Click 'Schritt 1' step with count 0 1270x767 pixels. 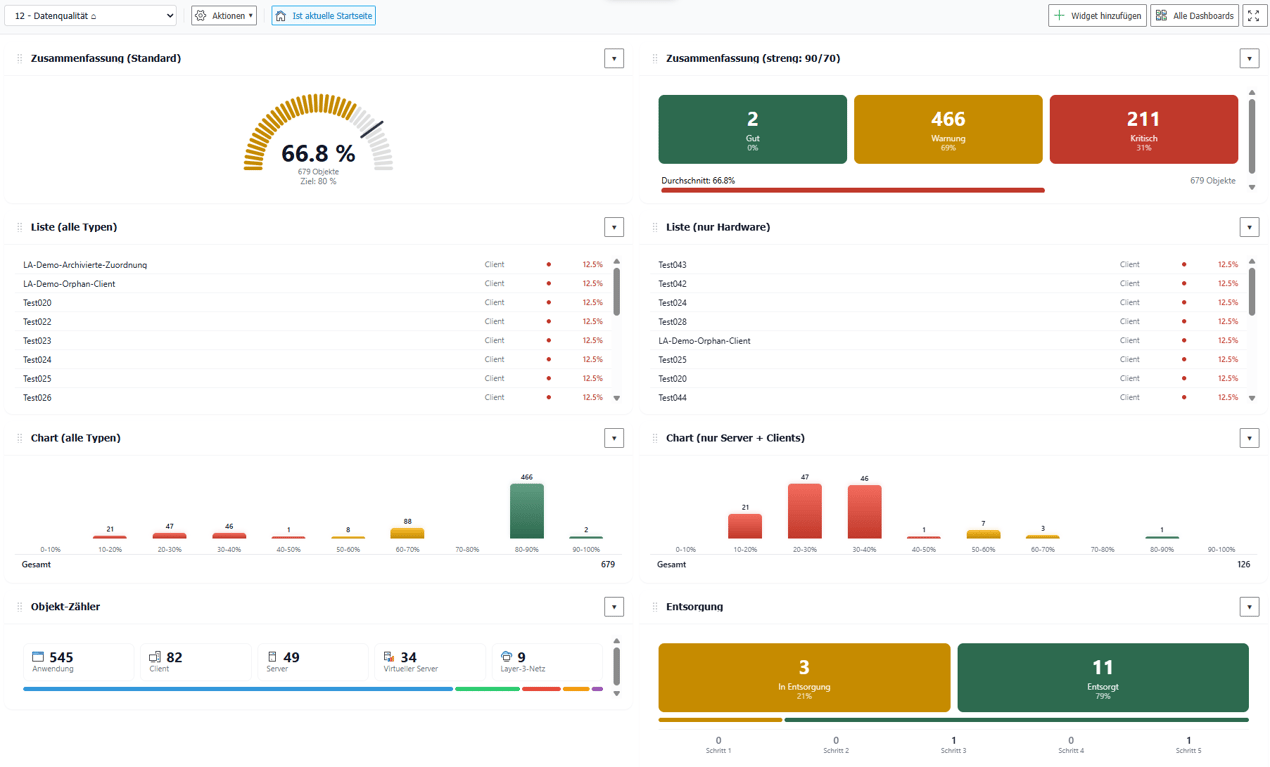(718, 745)
